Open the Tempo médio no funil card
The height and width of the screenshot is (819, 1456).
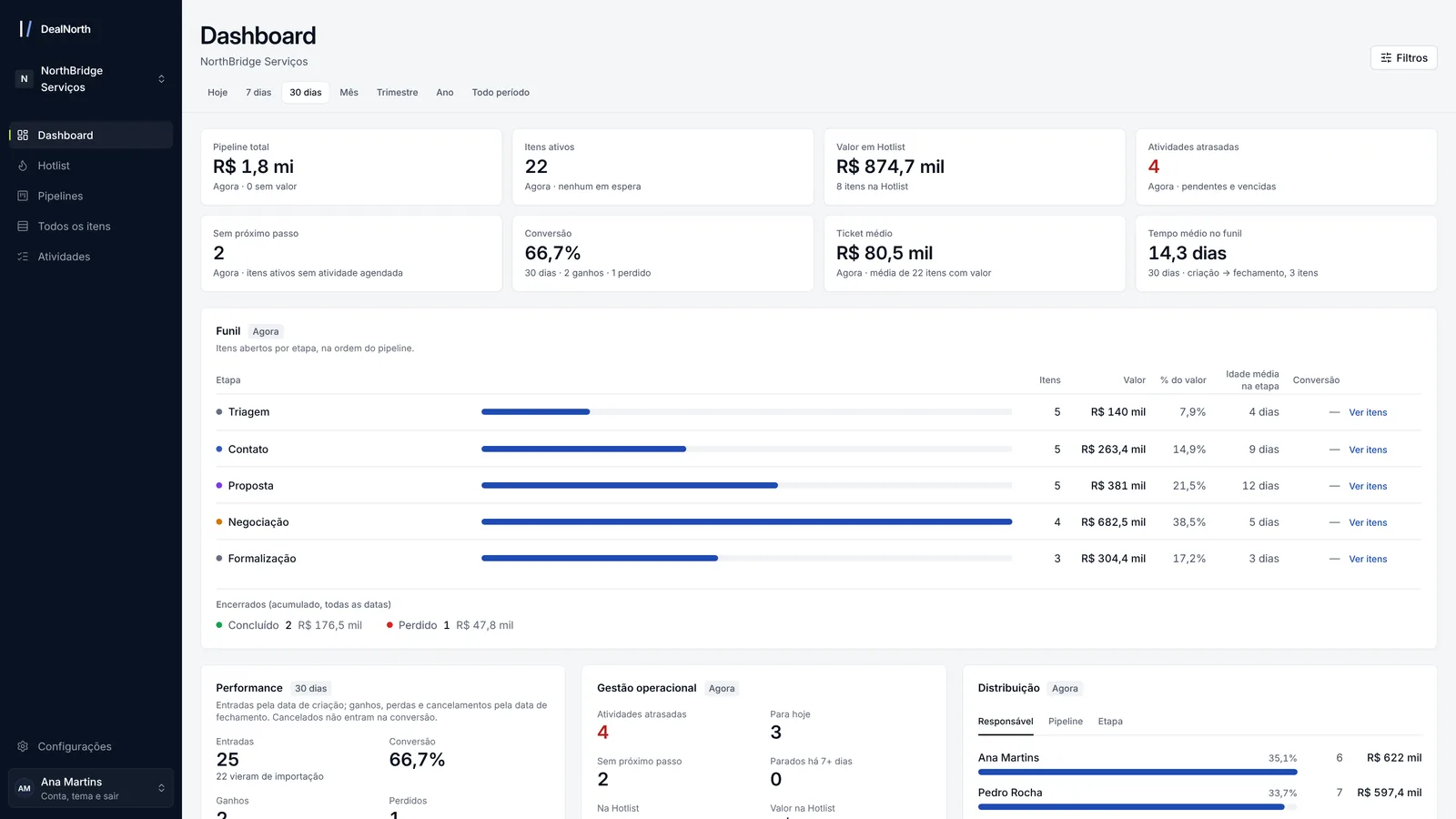coord(1286,253)
